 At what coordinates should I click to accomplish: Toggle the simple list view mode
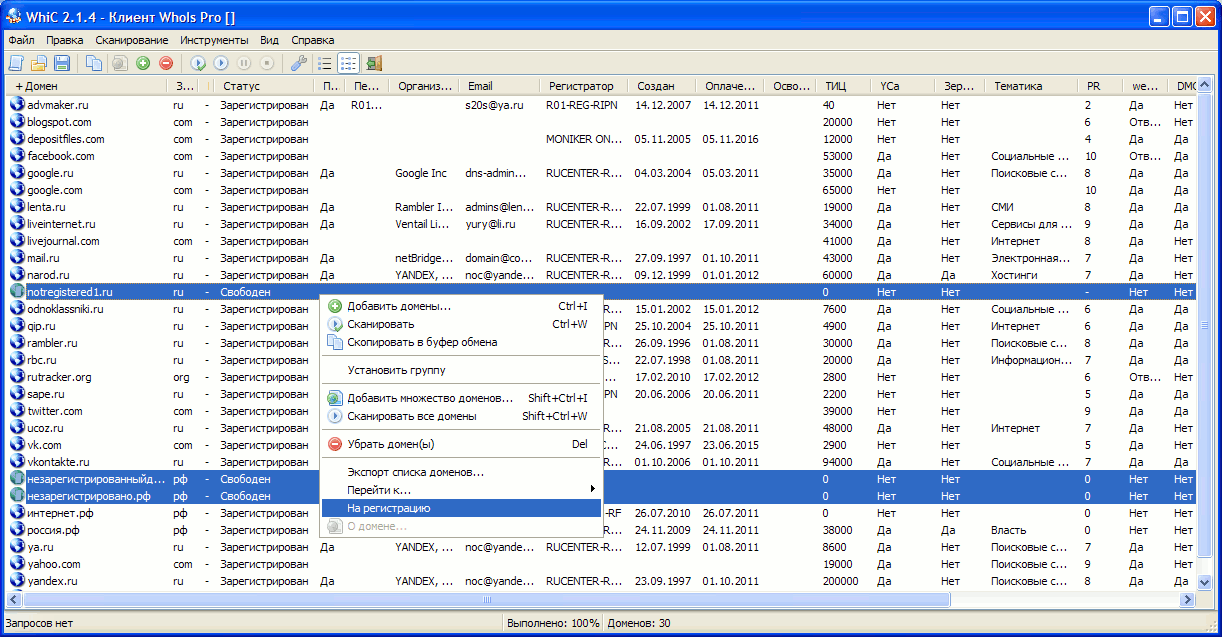pyautogui.click(x=322, y=62)
